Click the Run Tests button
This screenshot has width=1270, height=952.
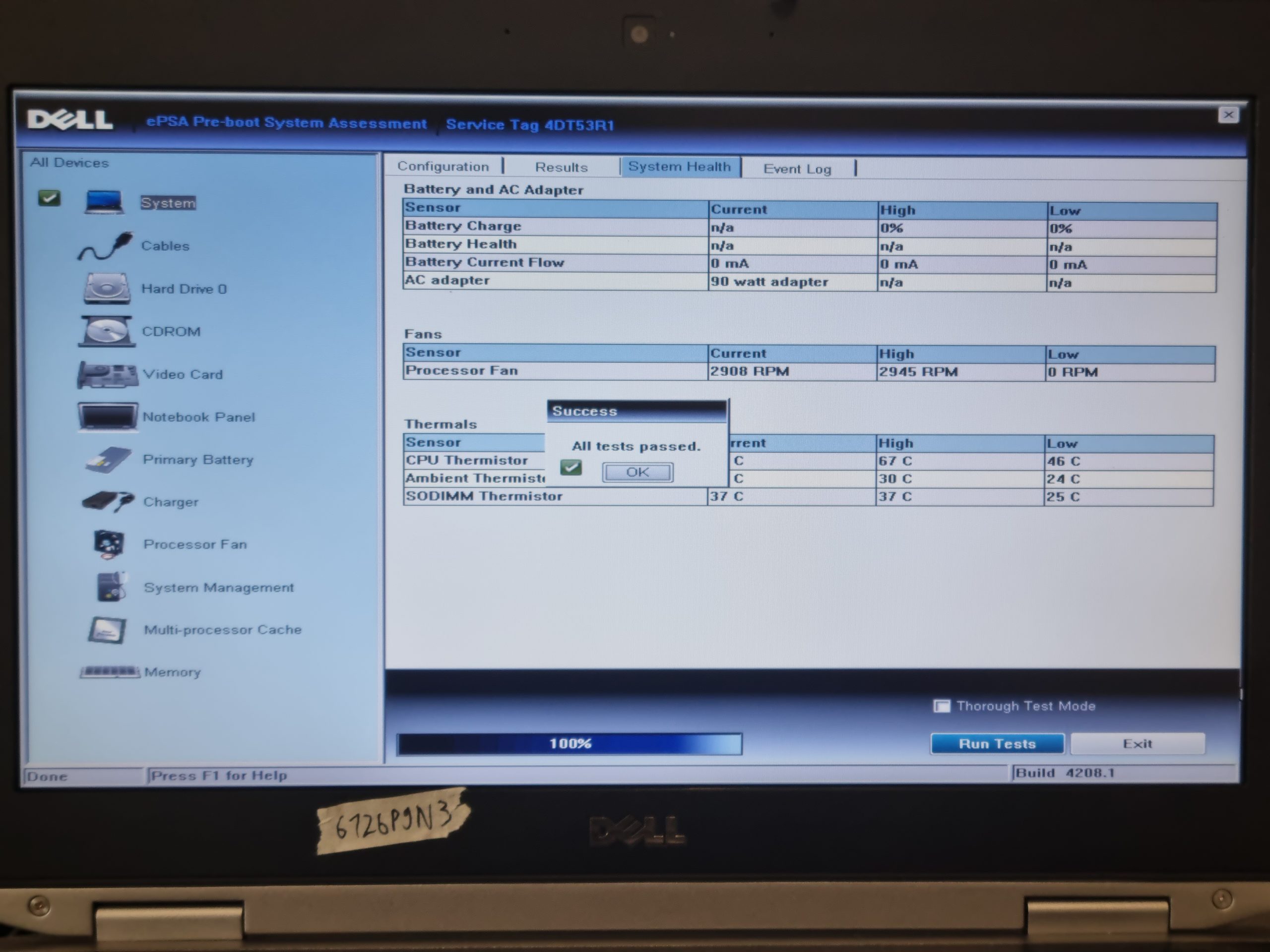coord(997,743)
